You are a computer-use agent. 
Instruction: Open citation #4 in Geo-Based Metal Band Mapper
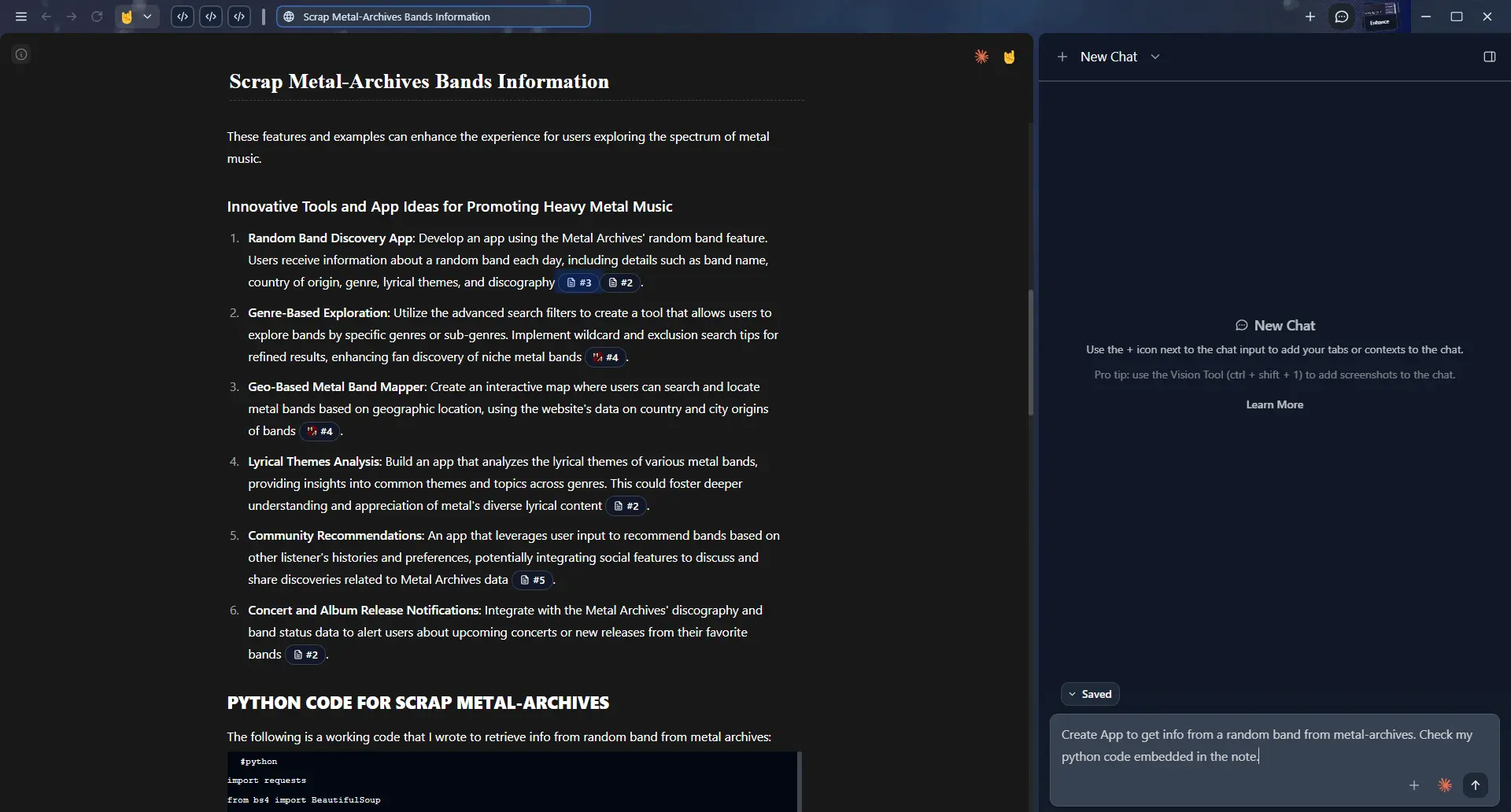pos(320,431)
